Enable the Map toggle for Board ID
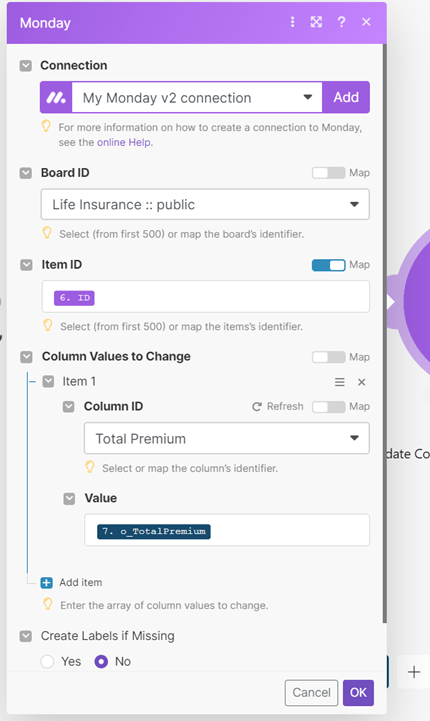 tap(328, 173)
